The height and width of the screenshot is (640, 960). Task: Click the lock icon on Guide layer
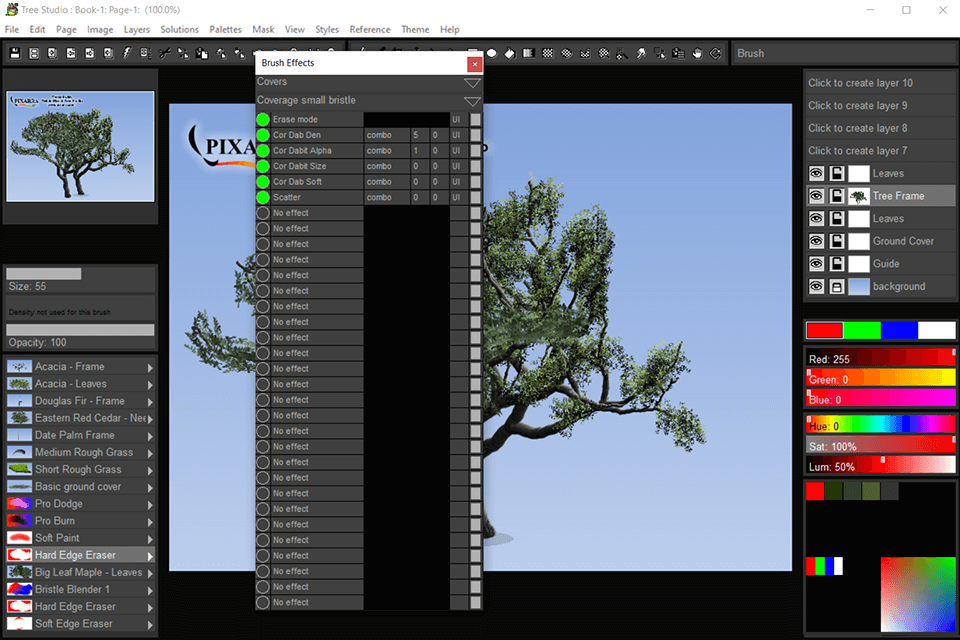(x=837, y=264)
